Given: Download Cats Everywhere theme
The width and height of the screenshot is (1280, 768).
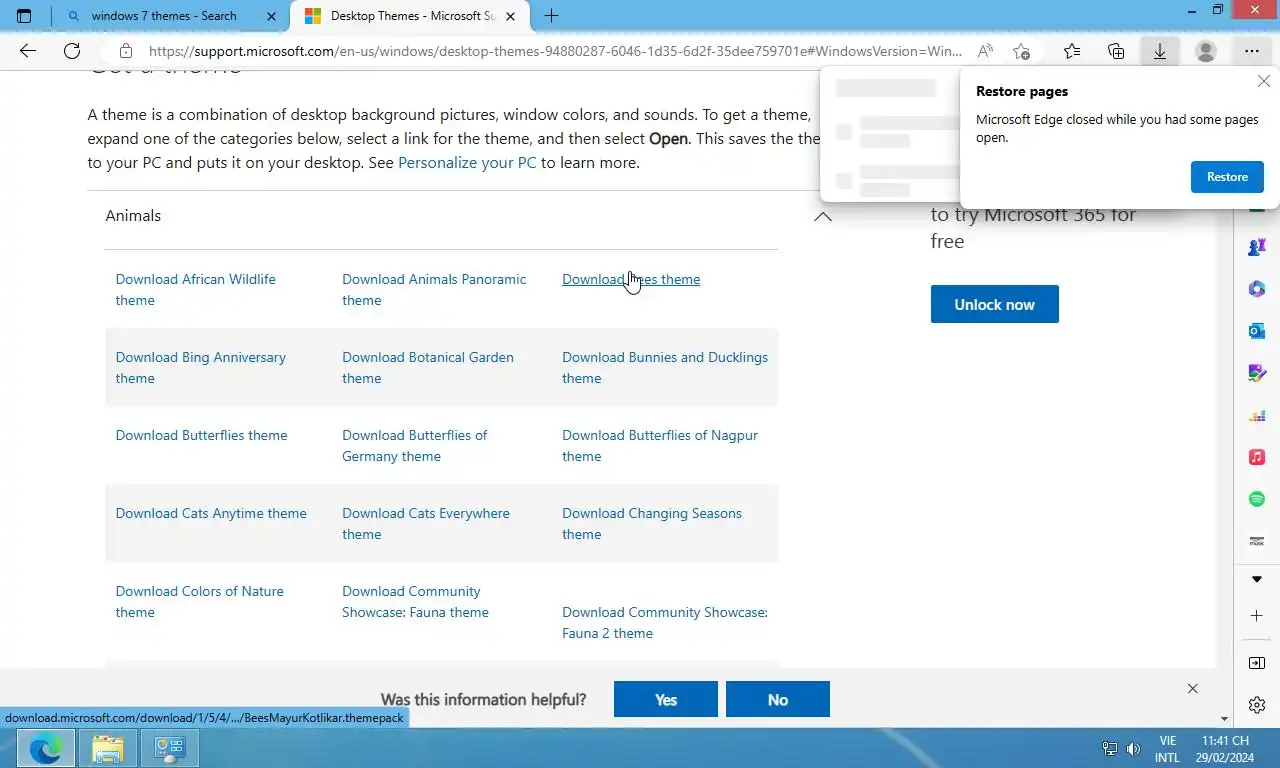Looking at the screenshot, I should [426, 523].
